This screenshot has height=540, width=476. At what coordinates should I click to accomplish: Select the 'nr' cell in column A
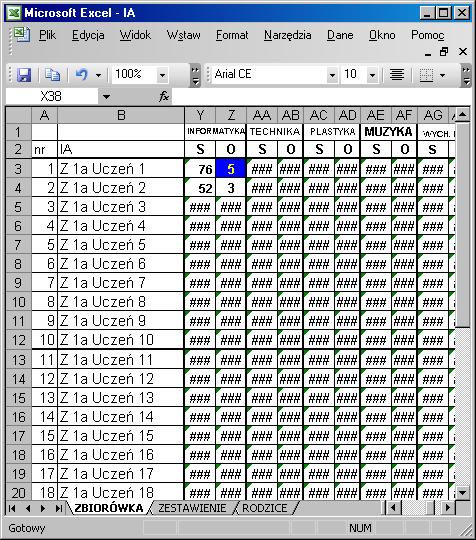pyautogui.click(x=44, y=149)
